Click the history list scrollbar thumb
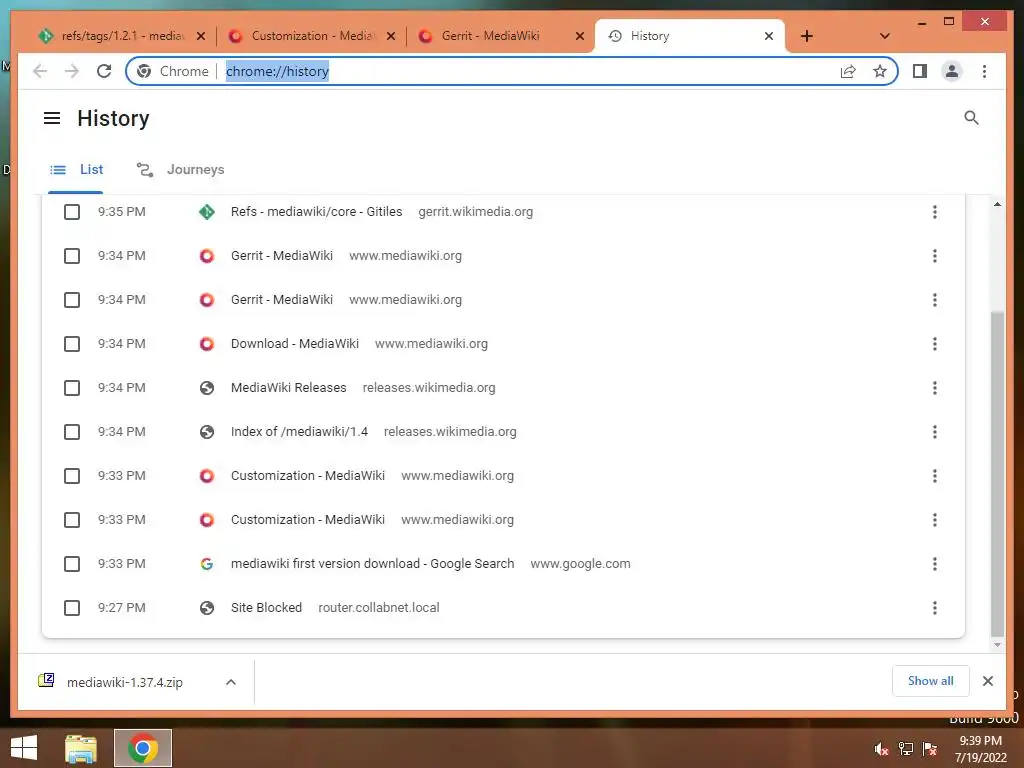This screenshot has height=768, width=1024. click(x=997, y=473)
